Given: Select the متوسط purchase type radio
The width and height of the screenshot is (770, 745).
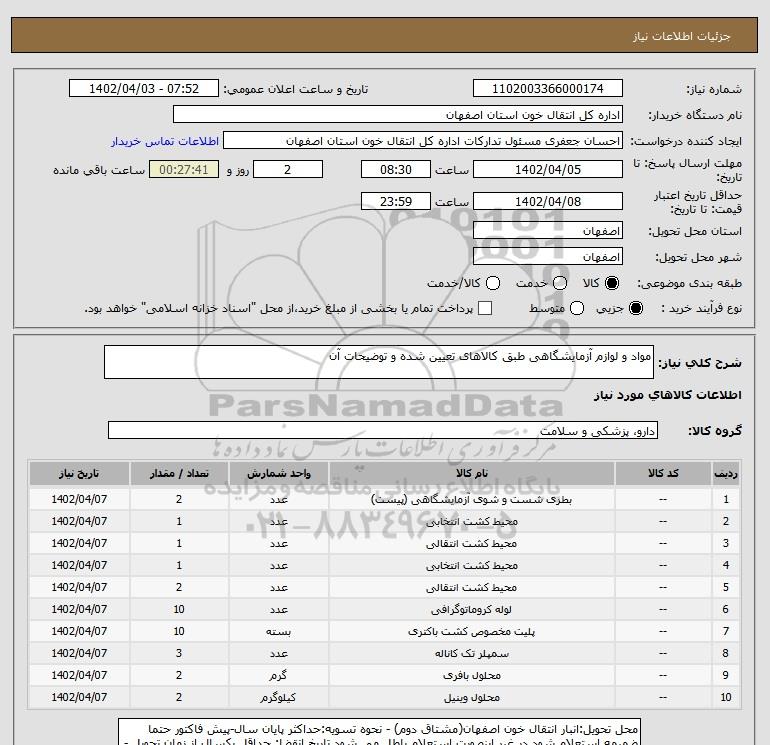Looking at the screenshot, I should click(x=577, y=308).
